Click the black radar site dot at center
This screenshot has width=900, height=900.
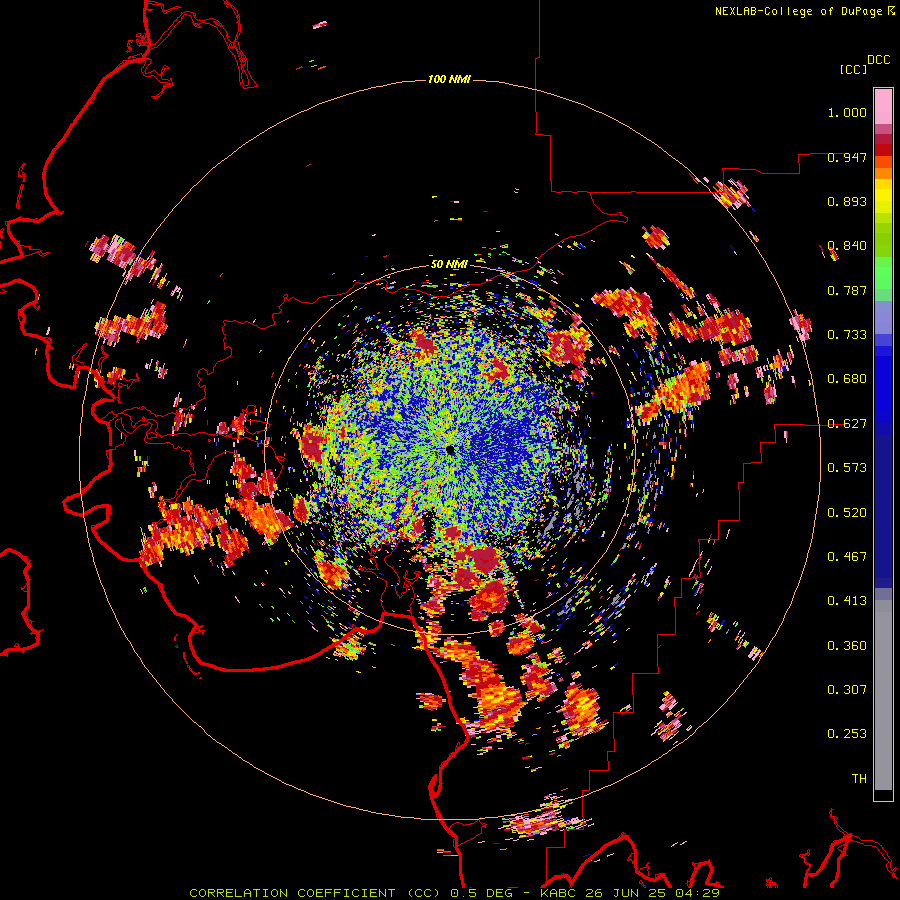tap(450, 450)
